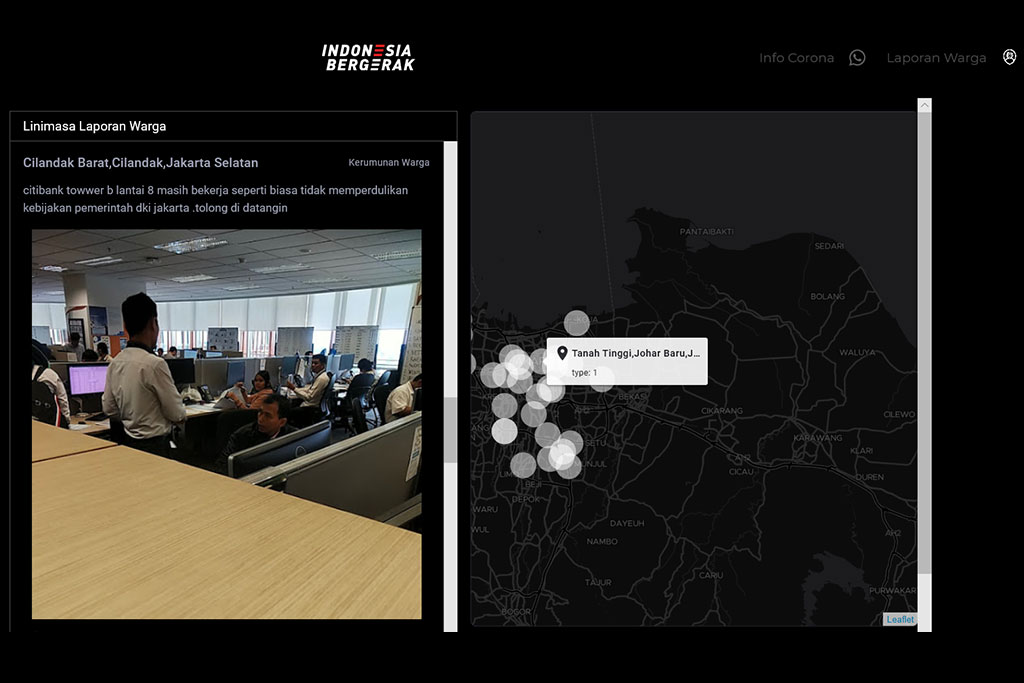Click the location pin icon in map popup

point(562,353)
